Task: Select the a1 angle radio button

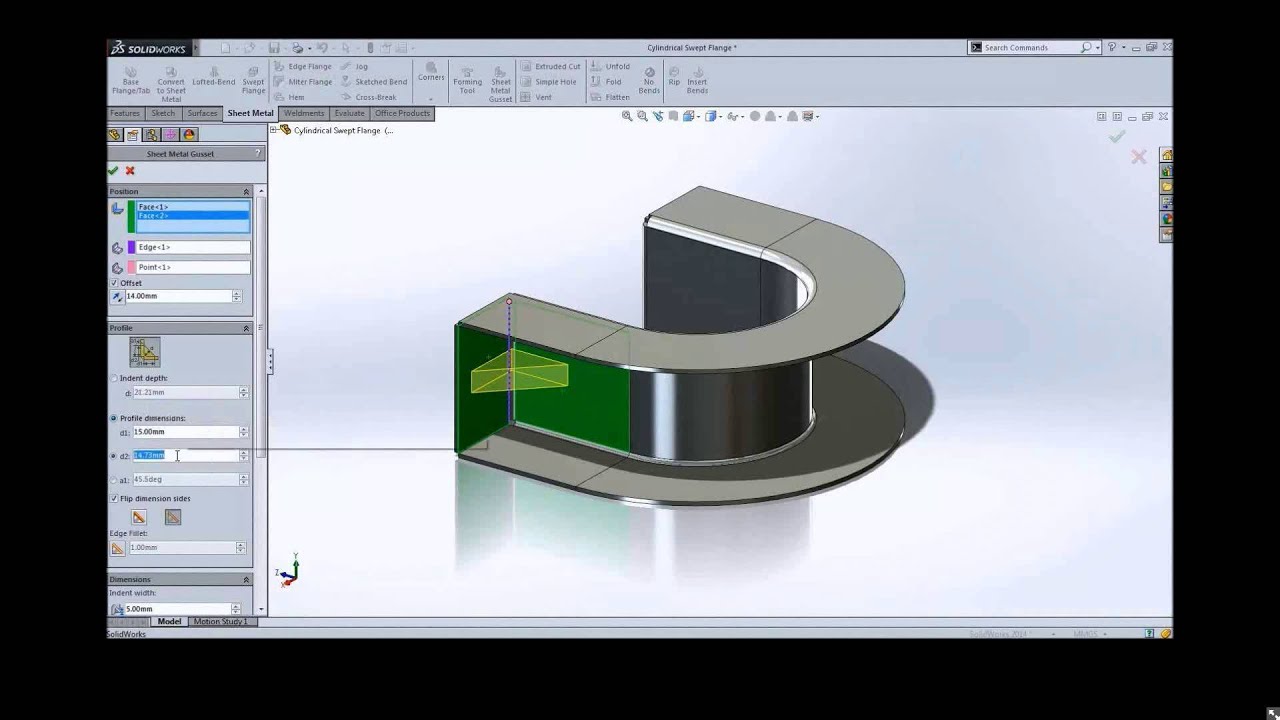Action: [114, 479]
